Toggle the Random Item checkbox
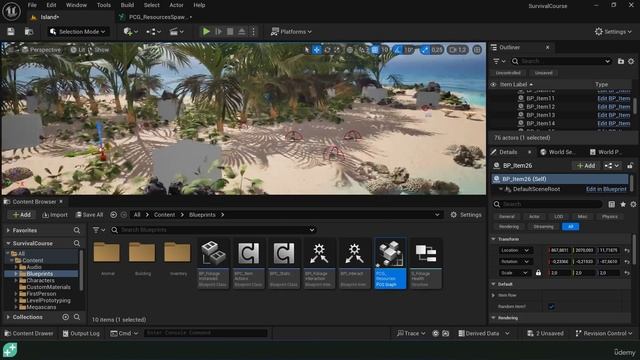 click(x=551, y=307)
